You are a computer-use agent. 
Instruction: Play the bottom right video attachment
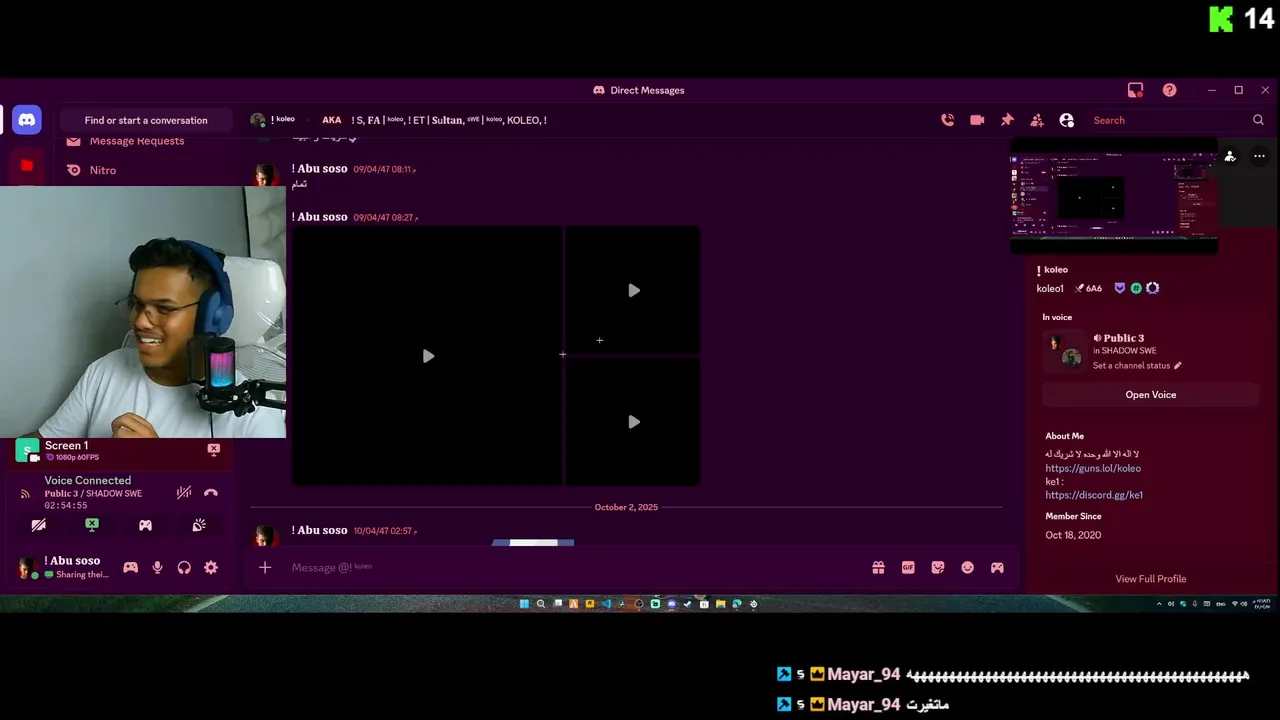click(x=633, y=422)
